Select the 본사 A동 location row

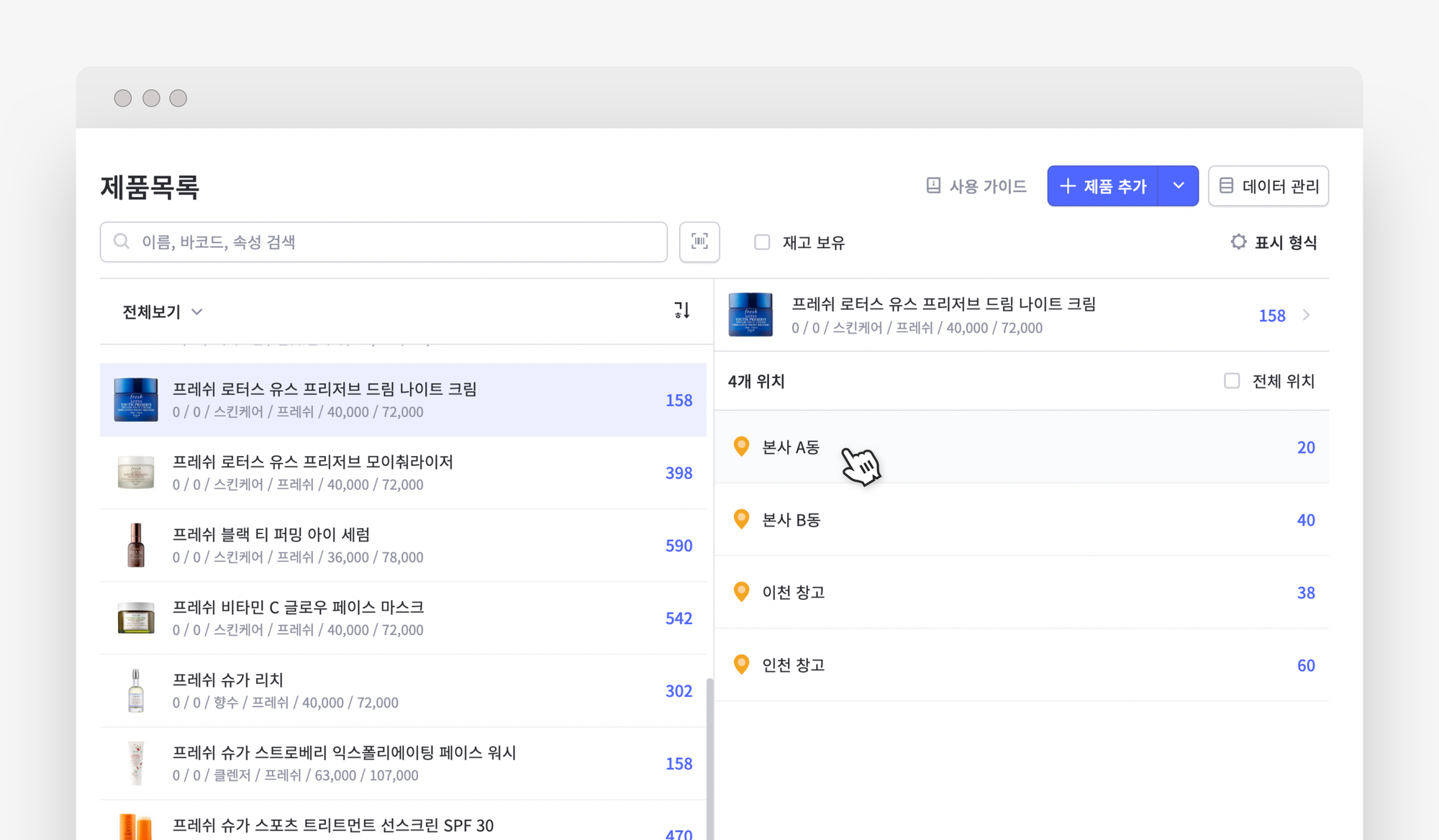click(1022, 447)
